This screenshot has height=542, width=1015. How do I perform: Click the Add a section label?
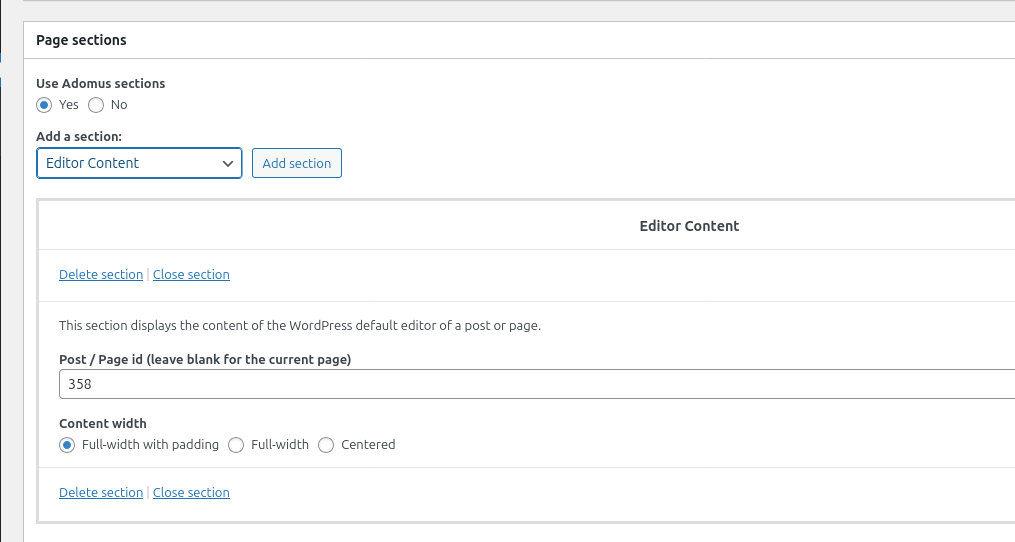click(x=79, y=136)
